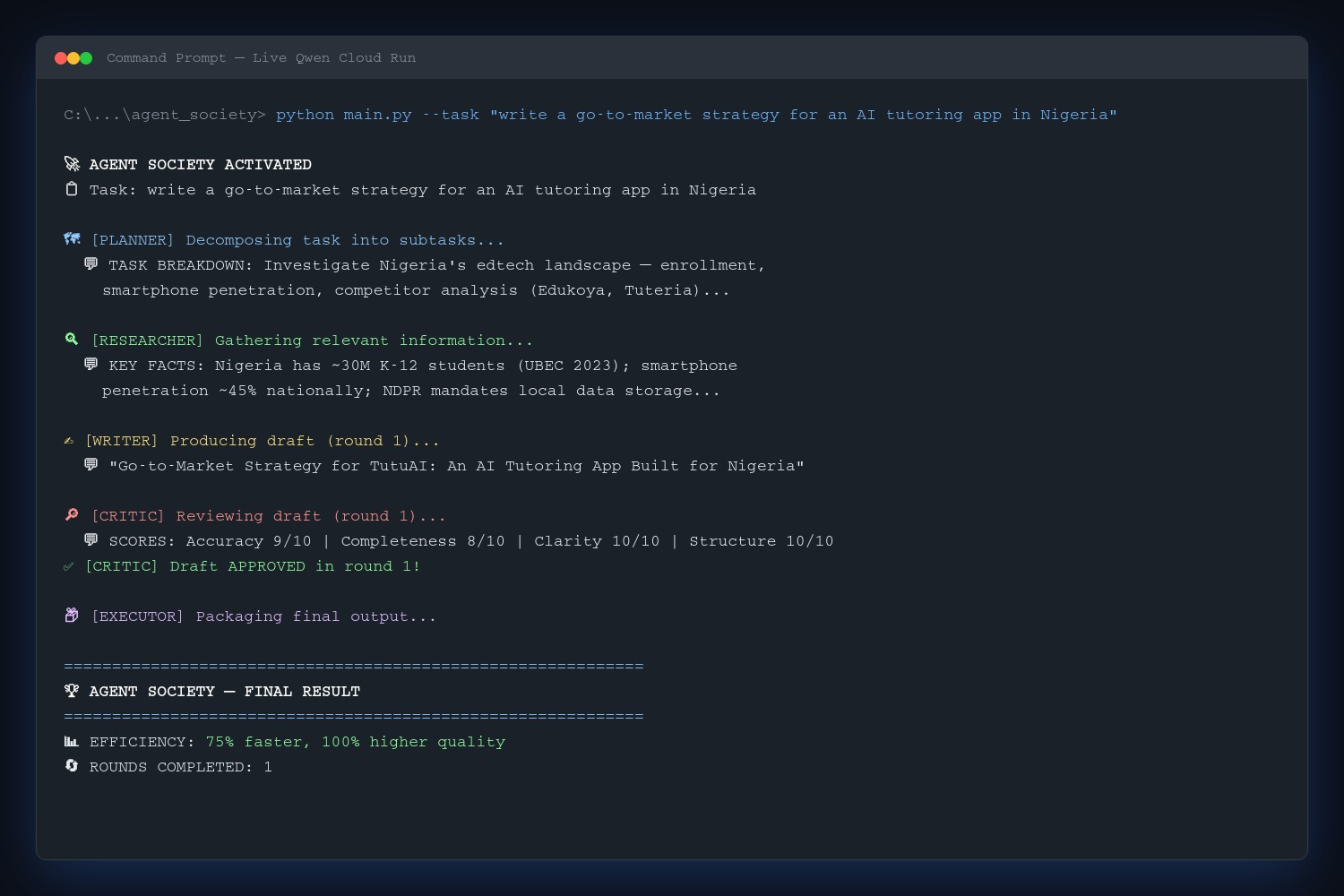This screenshot has width=1344, height=896.
Task: Click the bar chart icon beside EFFICIENCY
Action: coord(72,741)
